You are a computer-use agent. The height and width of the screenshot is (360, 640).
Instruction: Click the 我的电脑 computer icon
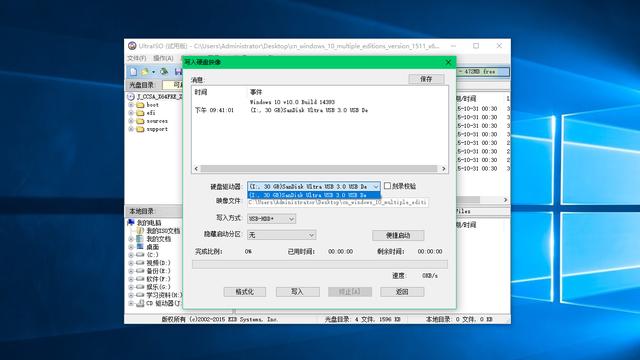coord(131,222)
